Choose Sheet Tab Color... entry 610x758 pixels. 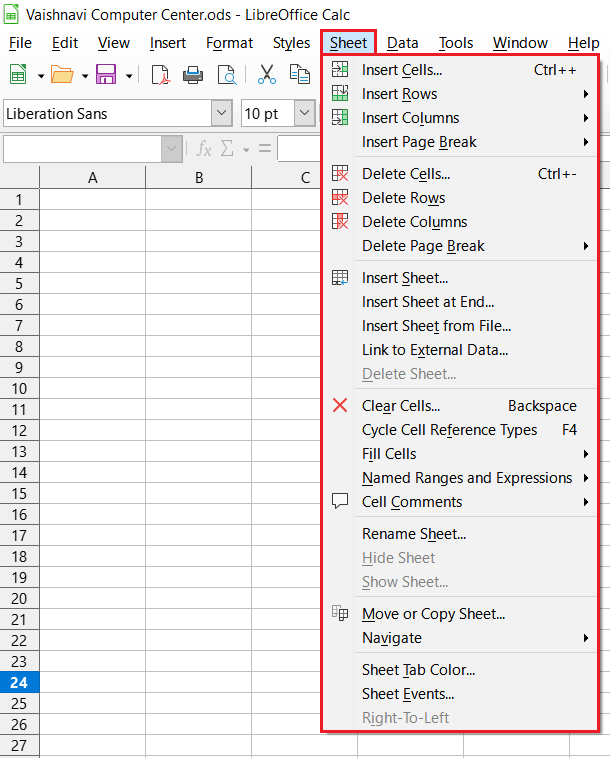click(x=460, y=670)
